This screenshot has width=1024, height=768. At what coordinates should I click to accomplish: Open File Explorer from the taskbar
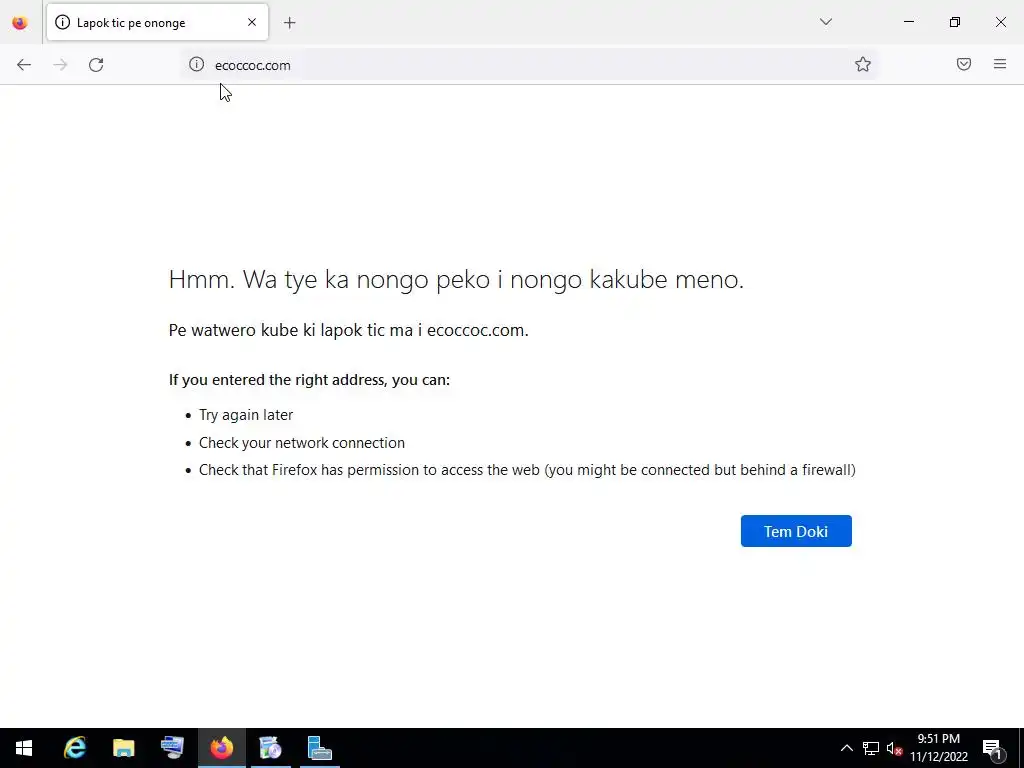(123, 748)
